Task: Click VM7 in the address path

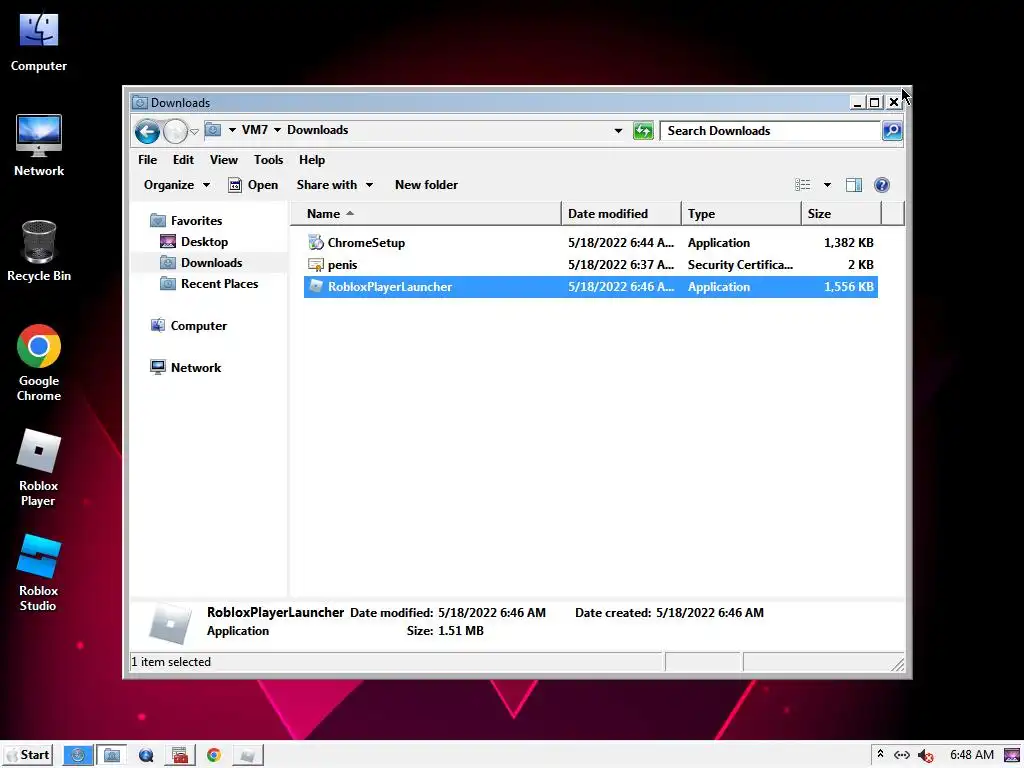Action: tap(255, 130)
